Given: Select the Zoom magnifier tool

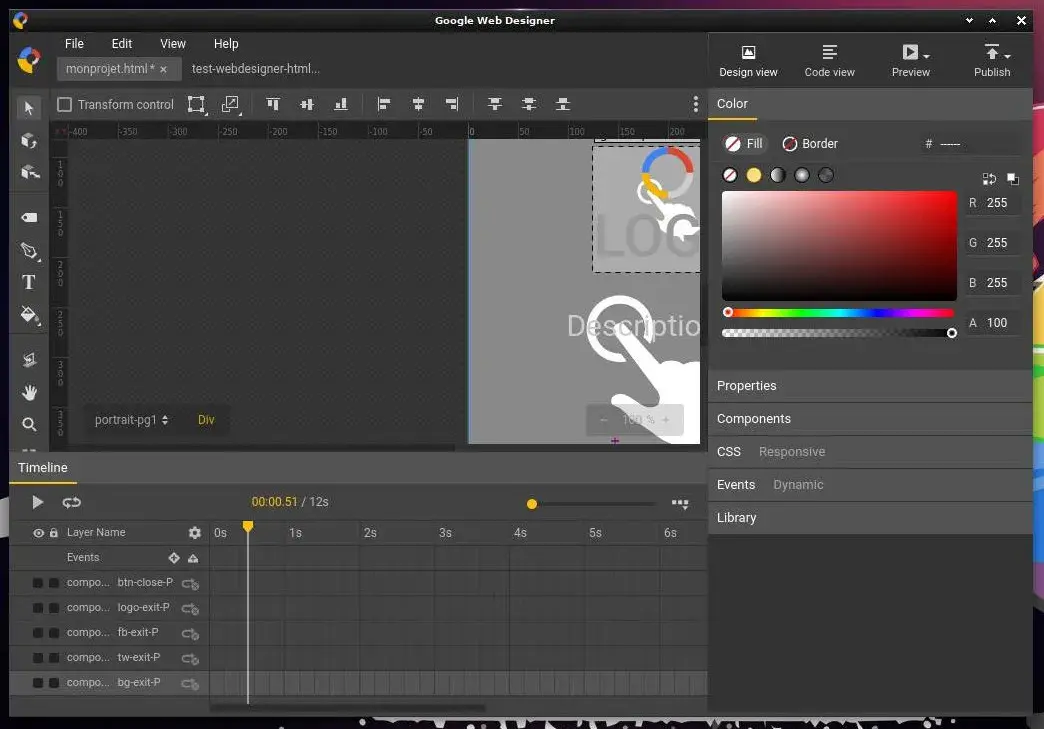Looking at the screenshot, I should click(x=29, y=424).
